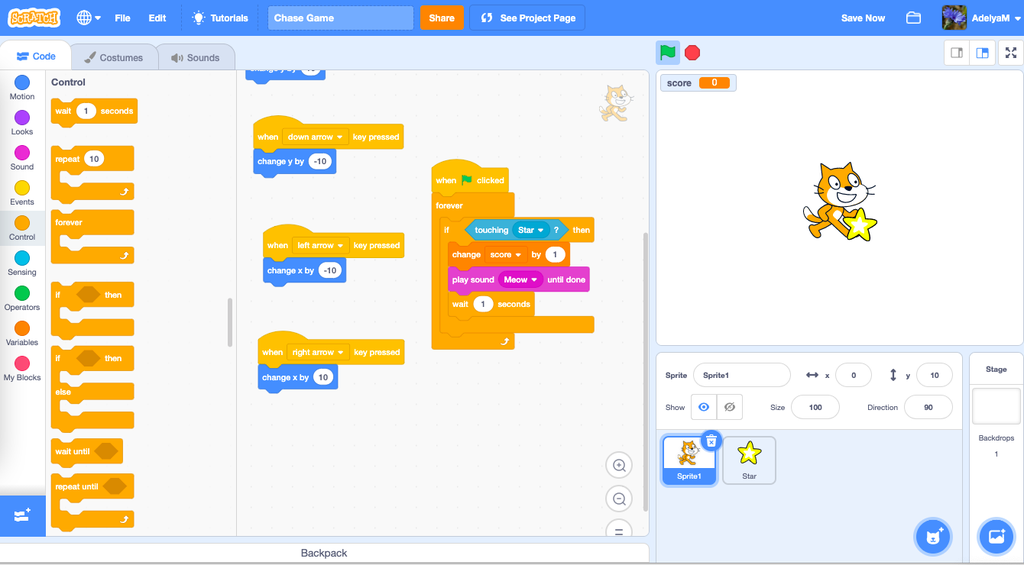
Task: Switch to the Costumes tab
Action: tap(114, 57)
